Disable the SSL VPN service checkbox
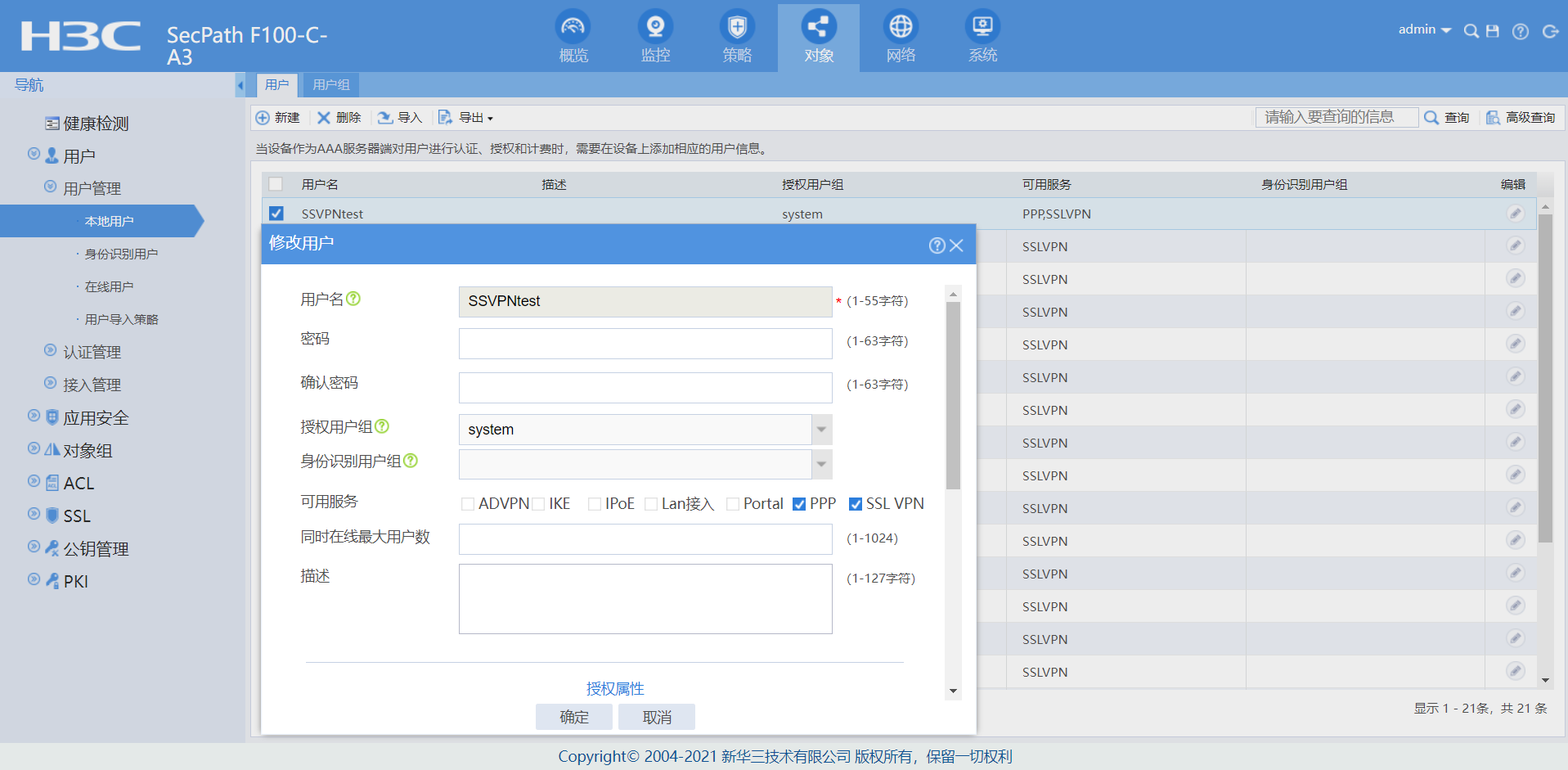 click(856, 504)
